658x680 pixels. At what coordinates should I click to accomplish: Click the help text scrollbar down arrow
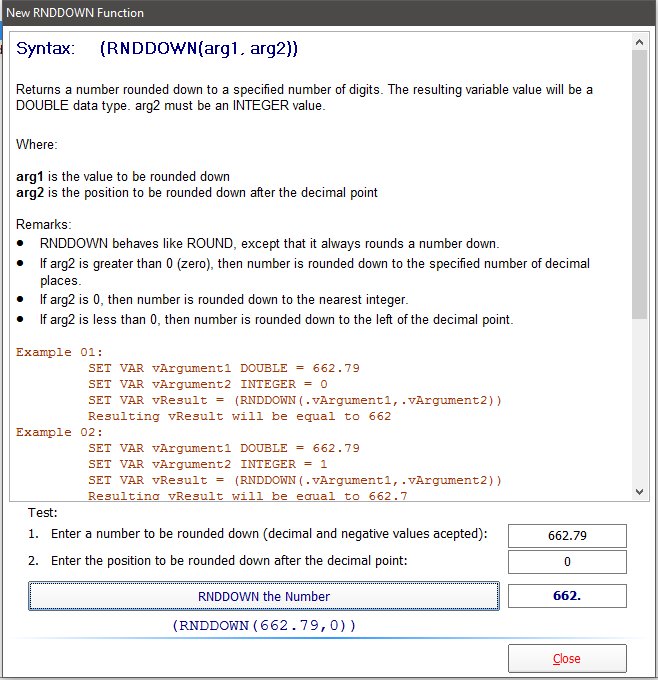click(x=640, y=490)
